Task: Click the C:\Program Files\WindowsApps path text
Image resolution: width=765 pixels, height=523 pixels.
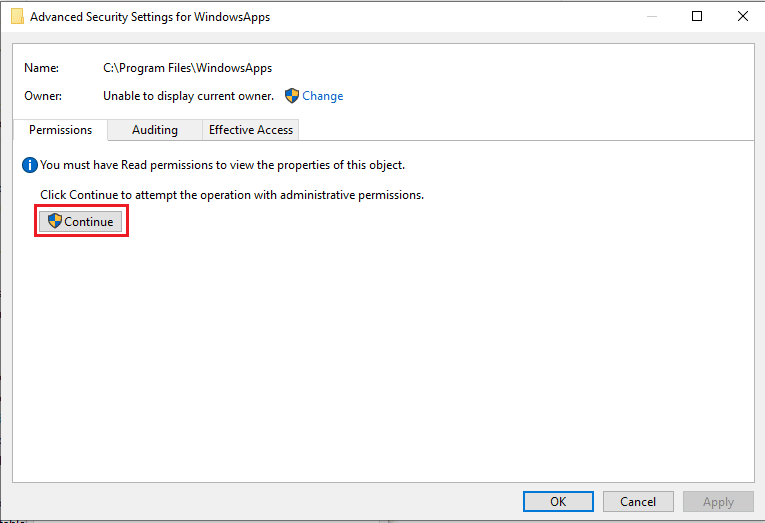Action: pyautogui.click(x=188, y=68)
